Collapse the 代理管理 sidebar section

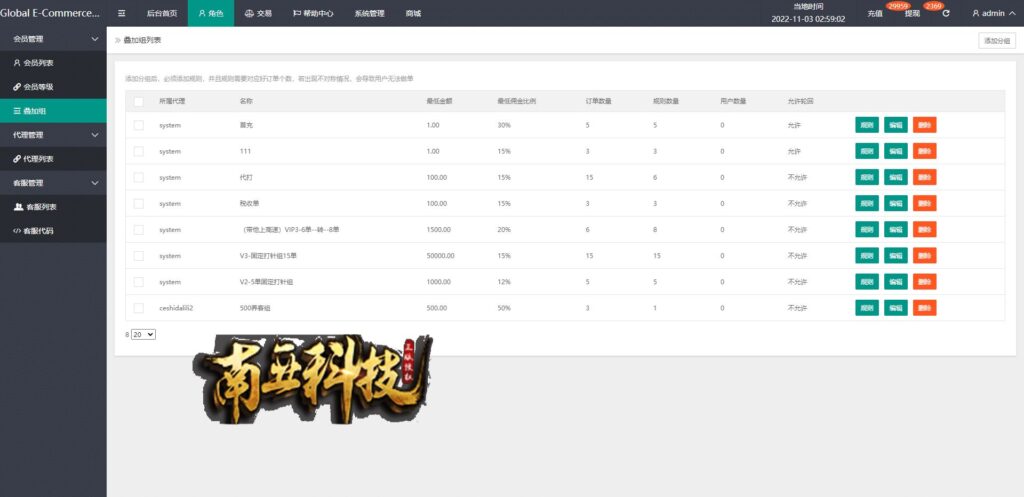(x=53, y=135)
